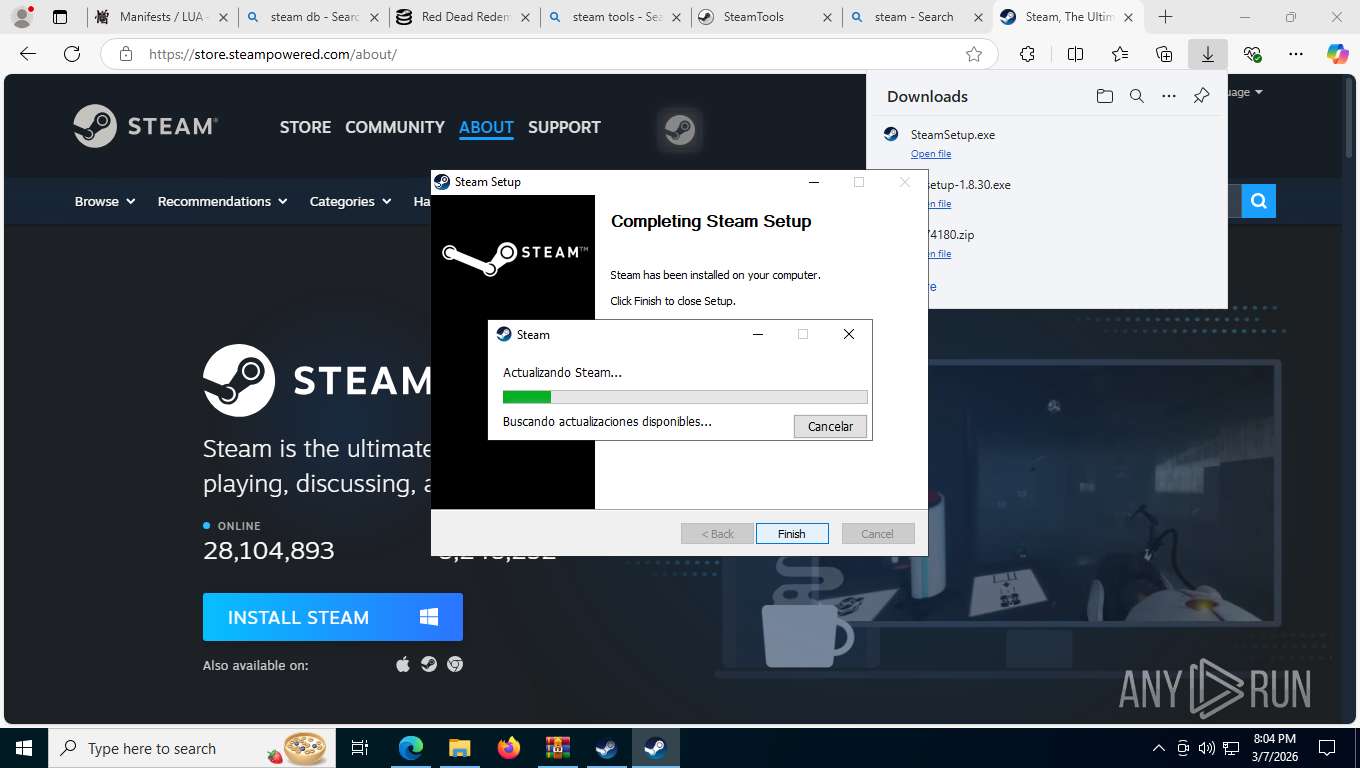Expand the Recommendations dropdown
Screen dimensions: 1360x768
click(x=222, y=201)
